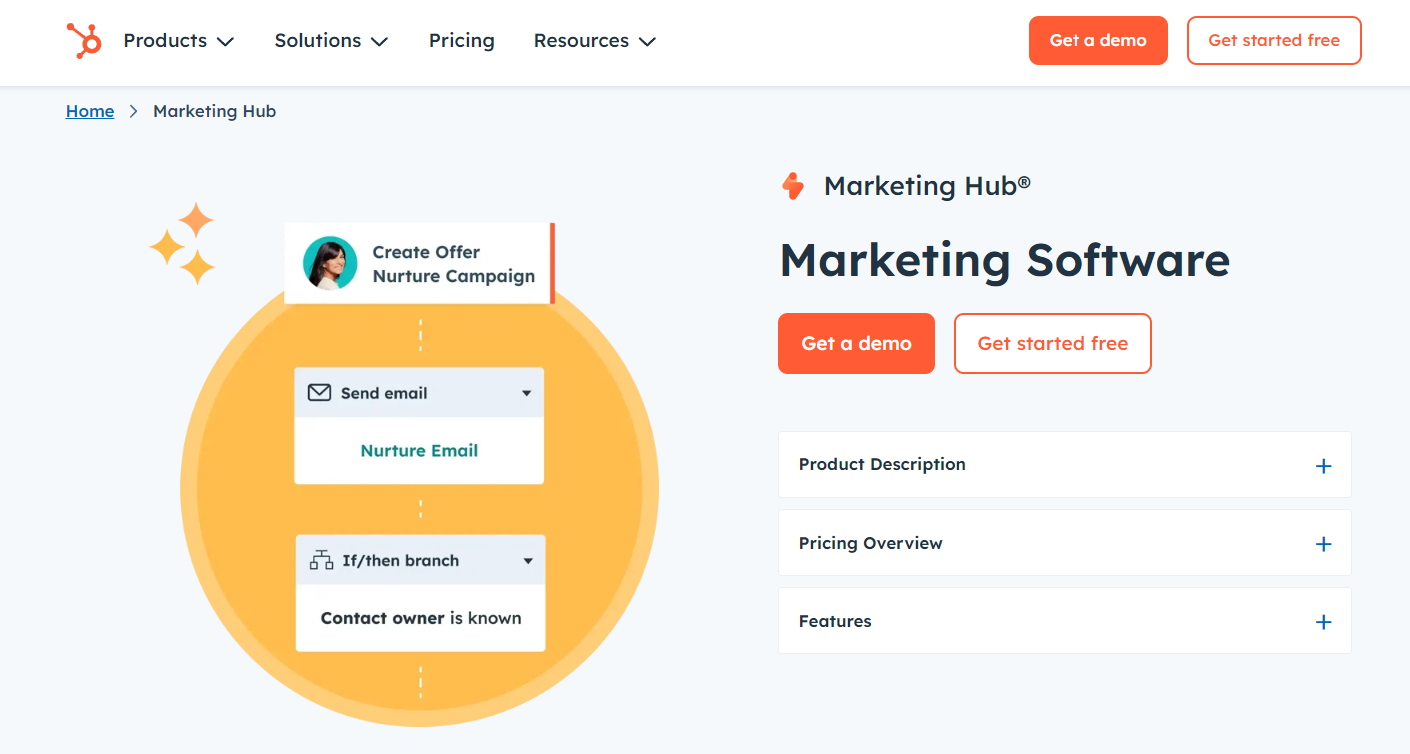Click the avatar photo on Create Offer card
The image size is (1410, 754).
coord(332,263)
